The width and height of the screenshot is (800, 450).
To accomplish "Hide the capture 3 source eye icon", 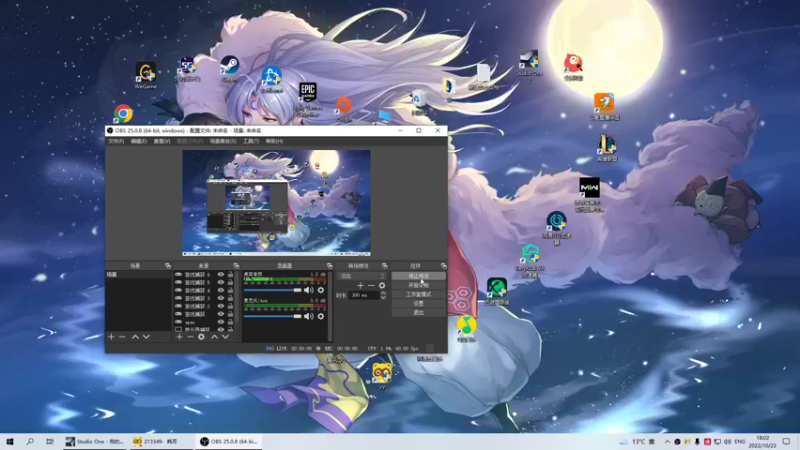I will (x=221, y=298).
